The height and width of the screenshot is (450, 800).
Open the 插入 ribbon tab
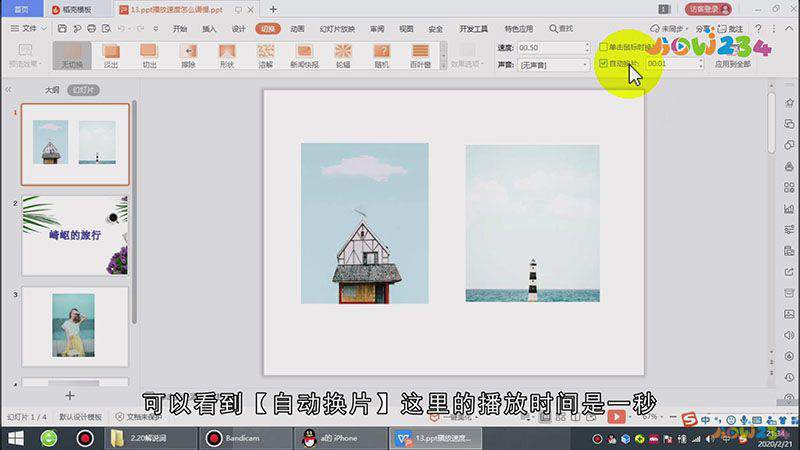[209, 29]
